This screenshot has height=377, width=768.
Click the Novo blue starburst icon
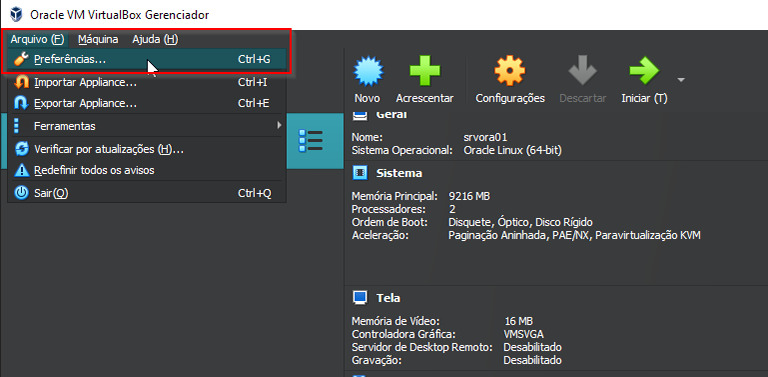click(x=368, y=71)
